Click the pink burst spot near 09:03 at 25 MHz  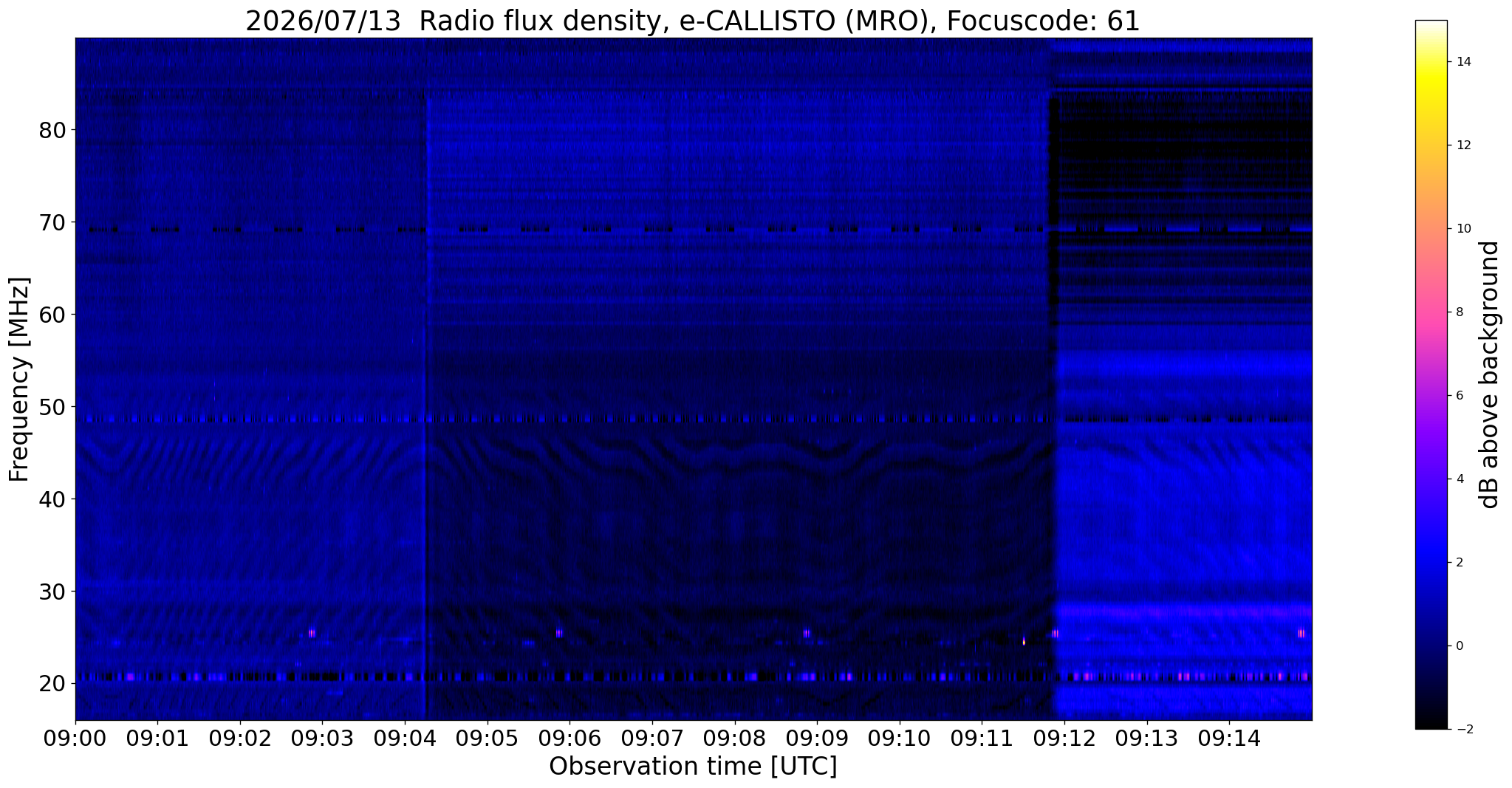[312, 633]
